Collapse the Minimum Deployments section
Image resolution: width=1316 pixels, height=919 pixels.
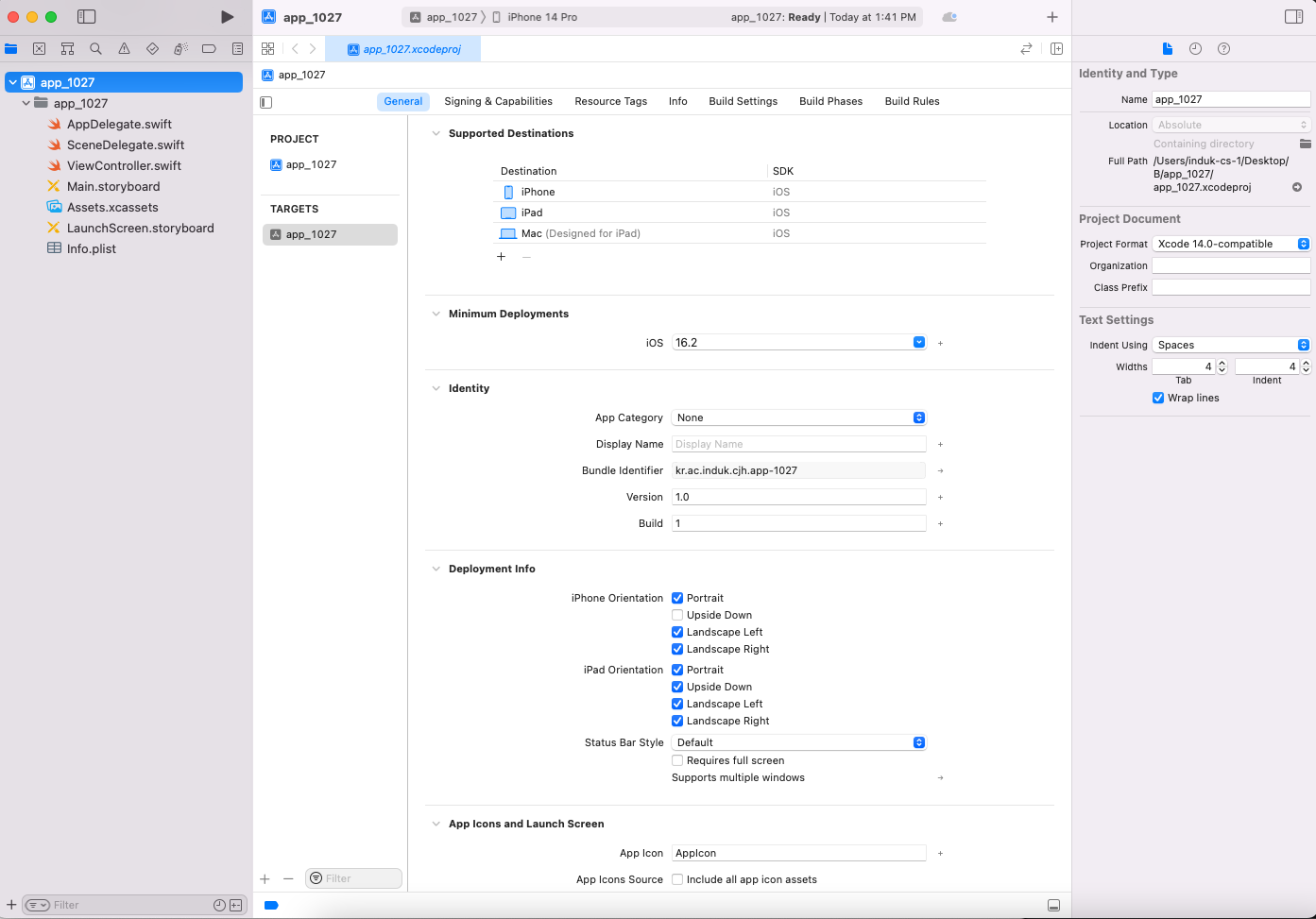click(x=436, y=314)
